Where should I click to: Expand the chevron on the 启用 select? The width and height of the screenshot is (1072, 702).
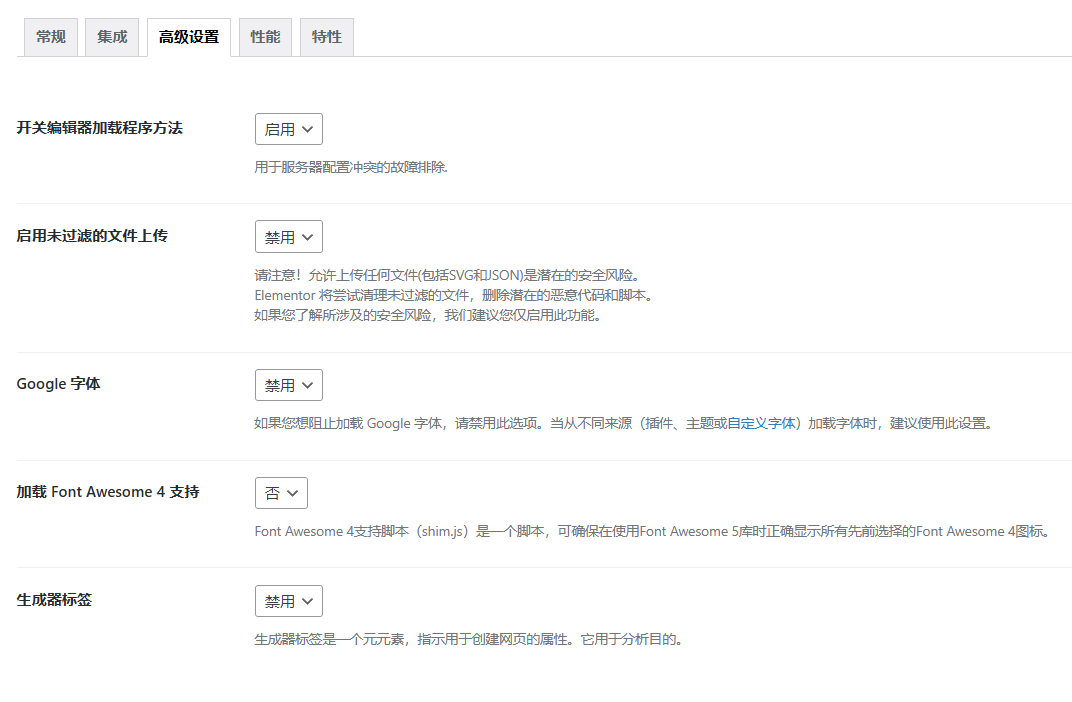pos(306,128)
